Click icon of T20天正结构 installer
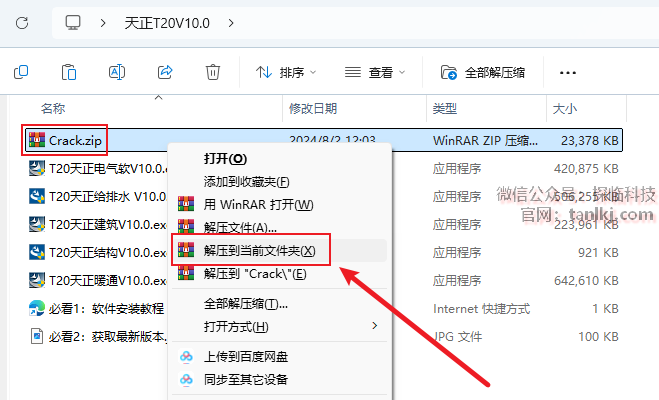 (37, 252)
